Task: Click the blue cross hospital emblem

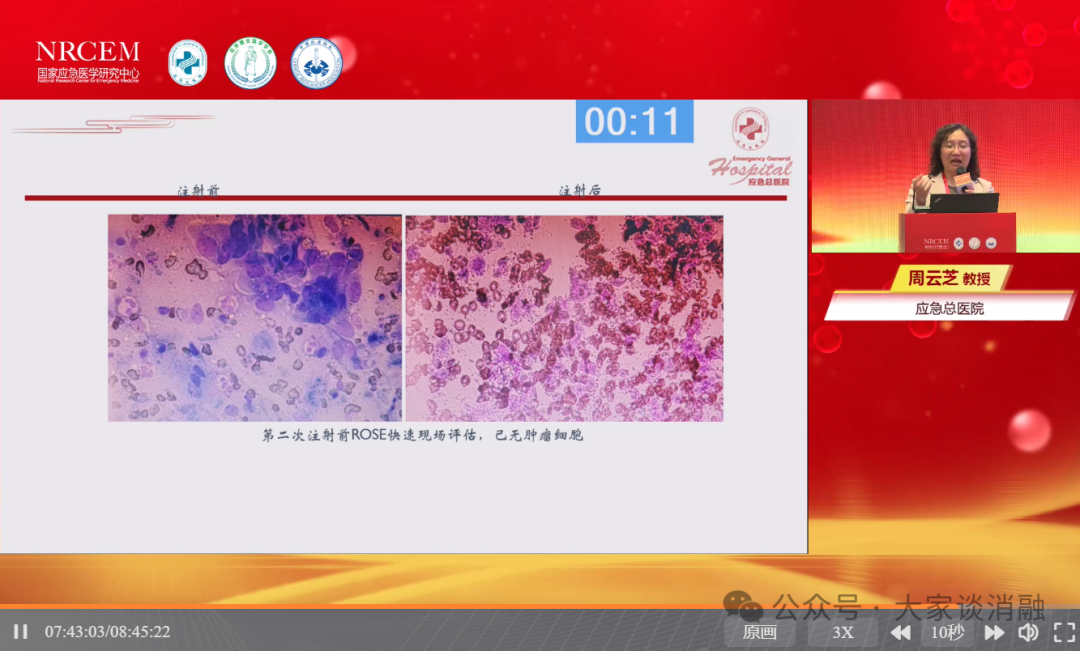Action: pyautogui.click(x=187, y=63)
